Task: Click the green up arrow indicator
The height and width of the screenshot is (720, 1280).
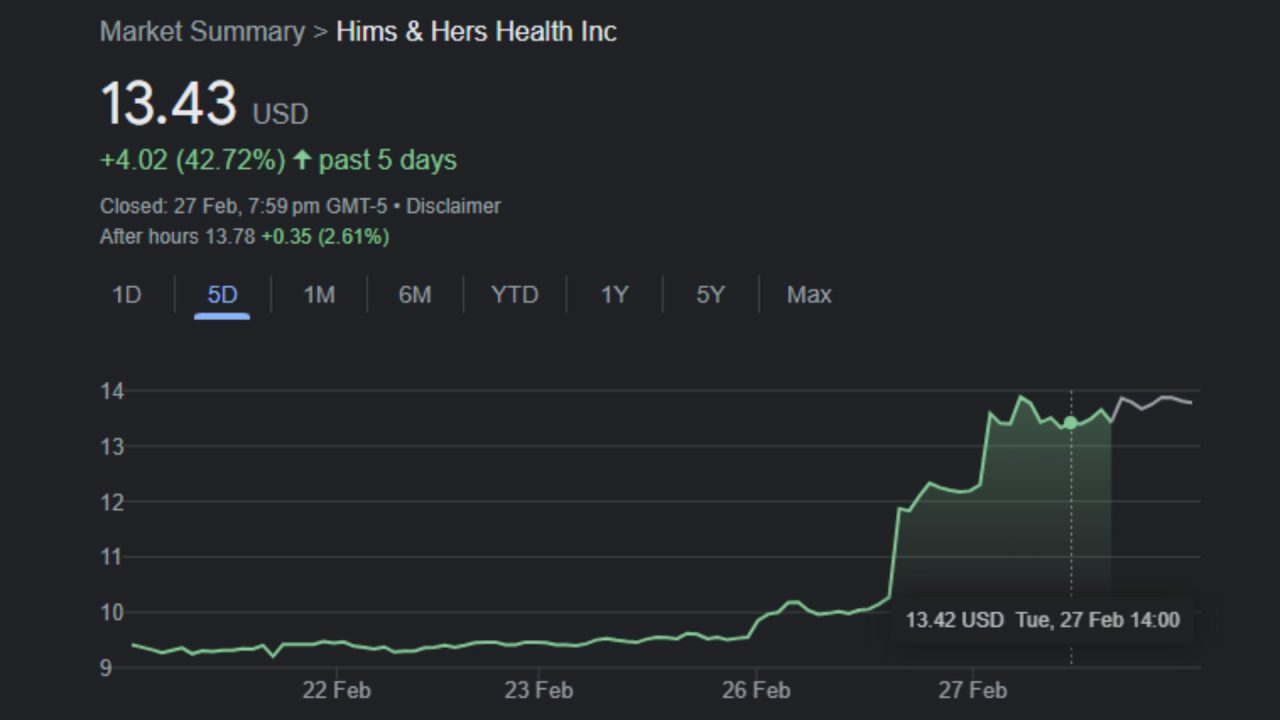Action: [x=302, y=160]
